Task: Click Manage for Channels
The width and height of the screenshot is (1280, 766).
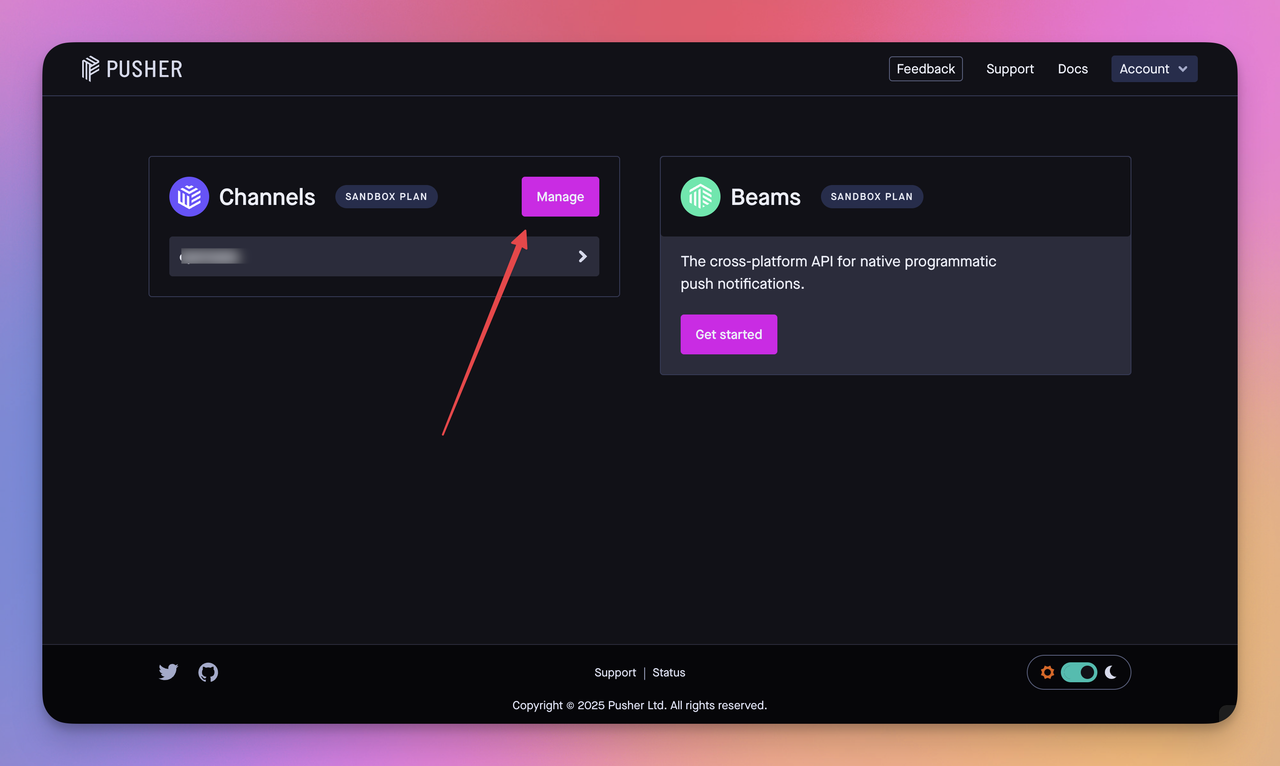Action: pyautogui.click(x=560, y=197)
